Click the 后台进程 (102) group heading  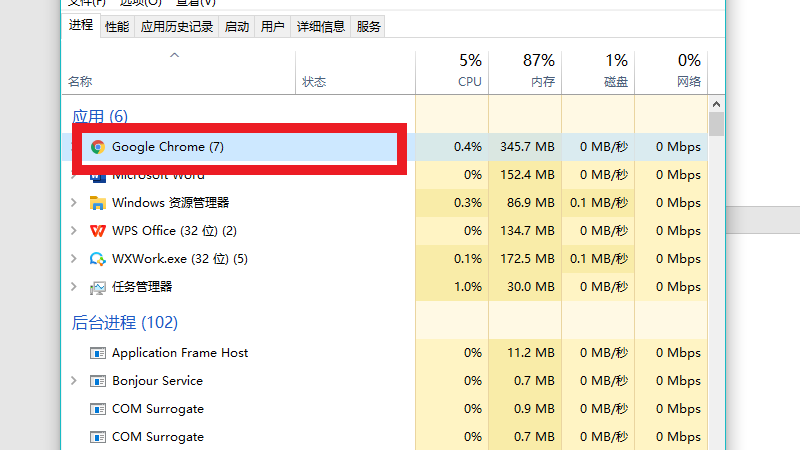pos(125,323)
